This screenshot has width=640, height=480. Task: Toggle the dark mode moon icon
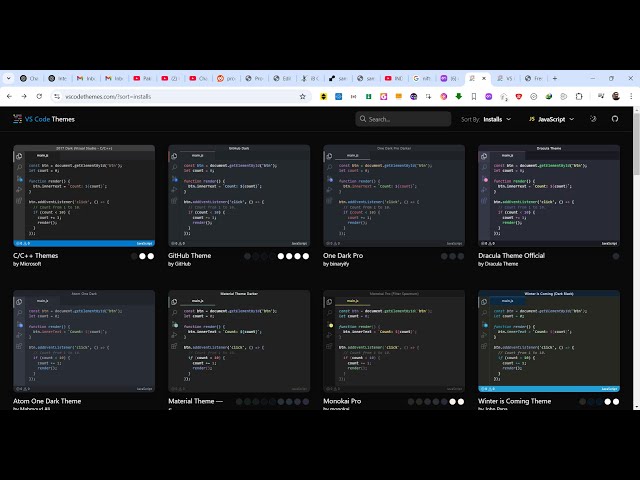coord(593,119)
